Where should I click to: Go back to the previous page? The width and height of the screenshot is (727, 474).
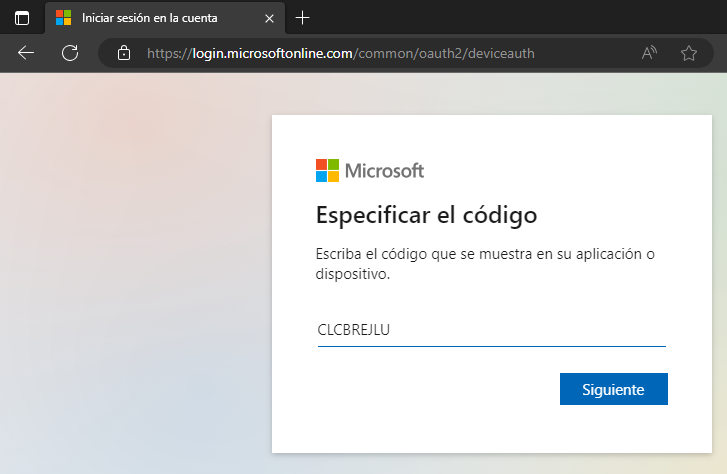pyautogui.click(x=26, y=53)
